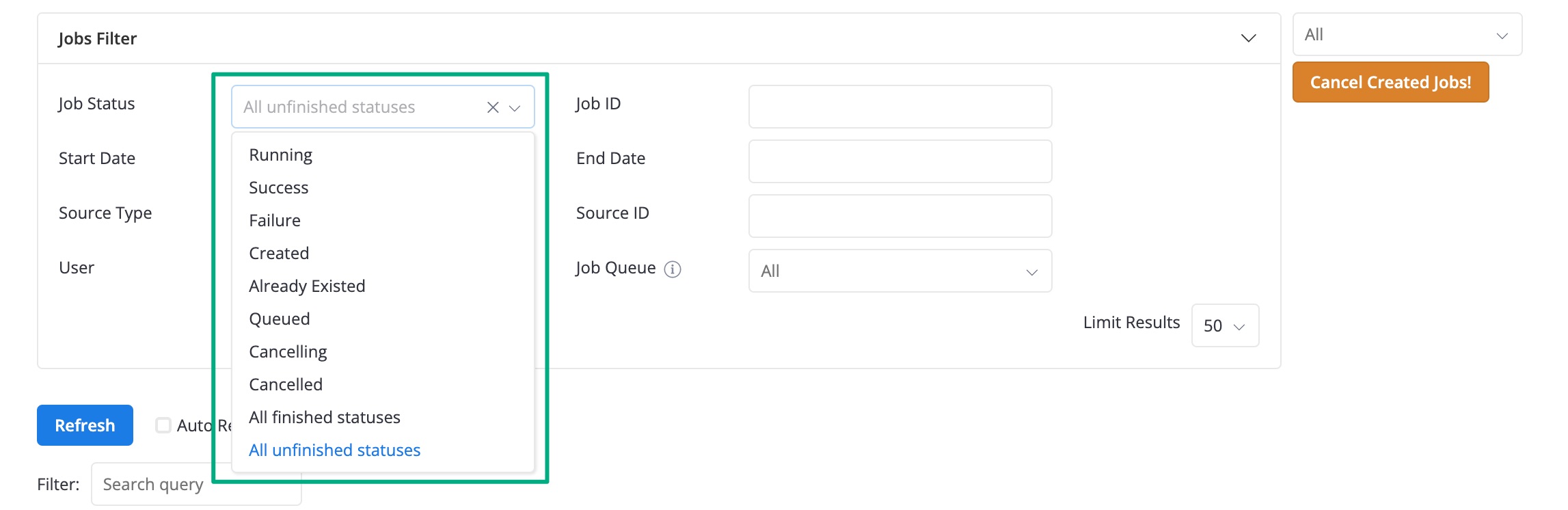Viewport: 1568px width, 510px height.
Task: Focus the Job ID input field
Action: [900, 107]
